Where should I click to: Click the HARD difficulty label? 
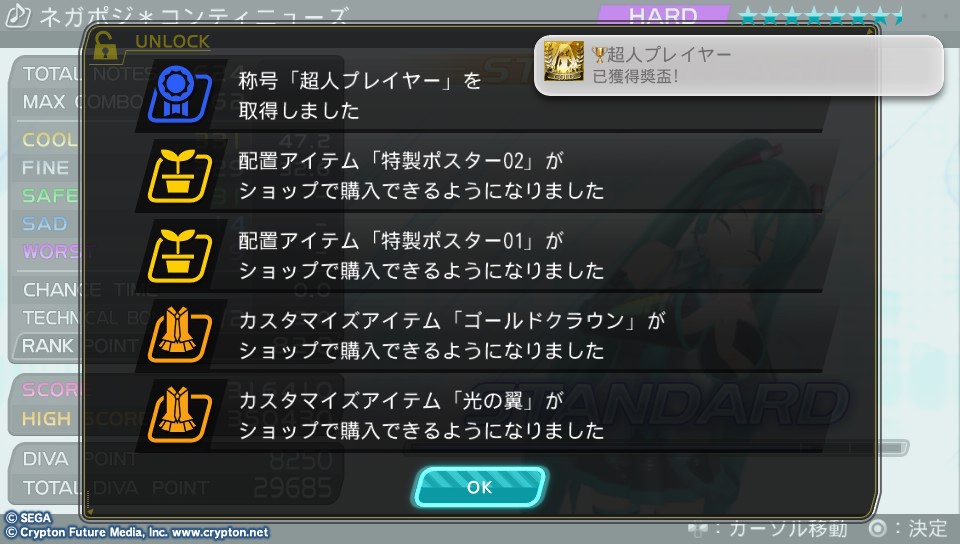(663, 15)
